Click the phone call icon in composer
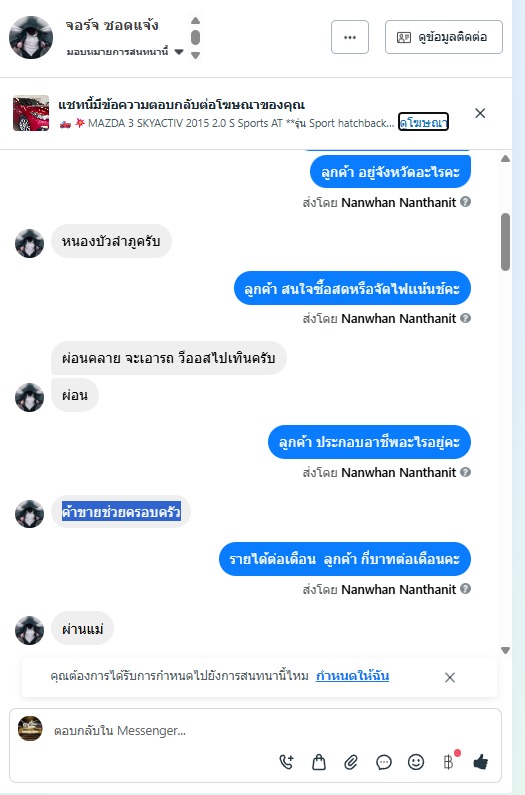525x795 pixels. 287,762
